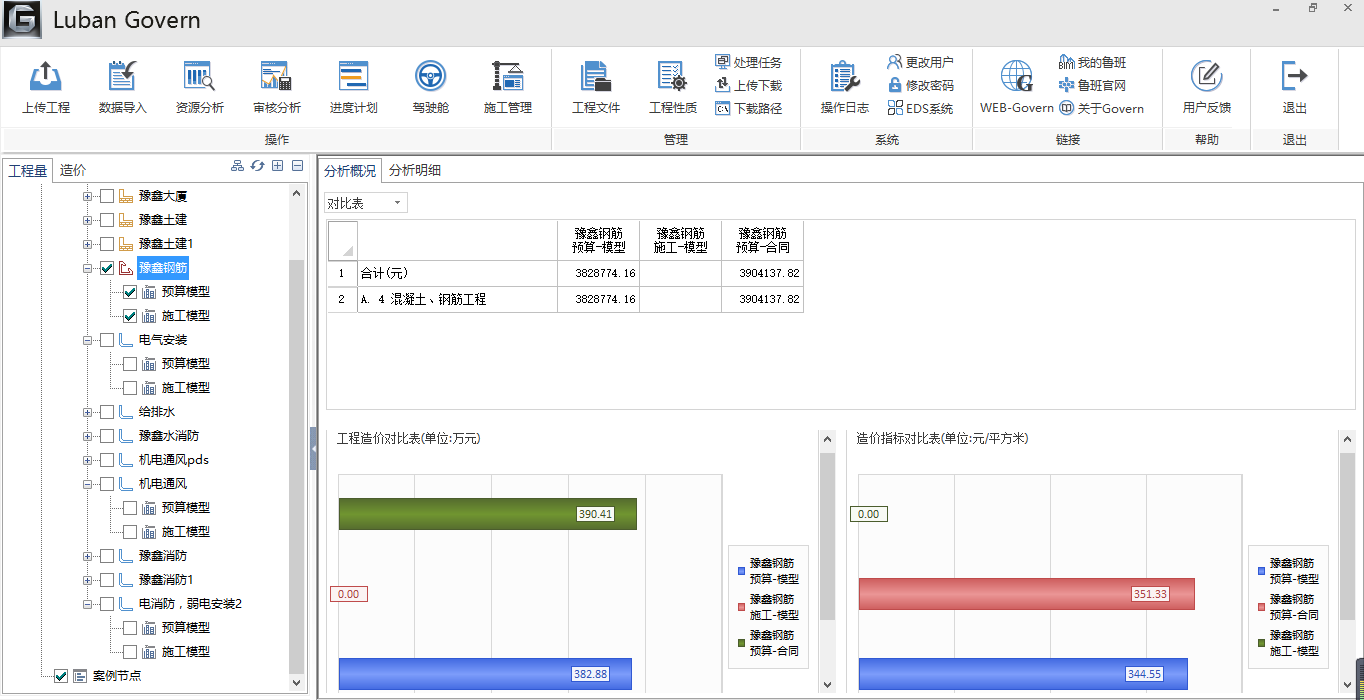Collapse all tree nodes with minus button
The height and width of the screenshot is (700, 1364).
click(x=297, y=166)
